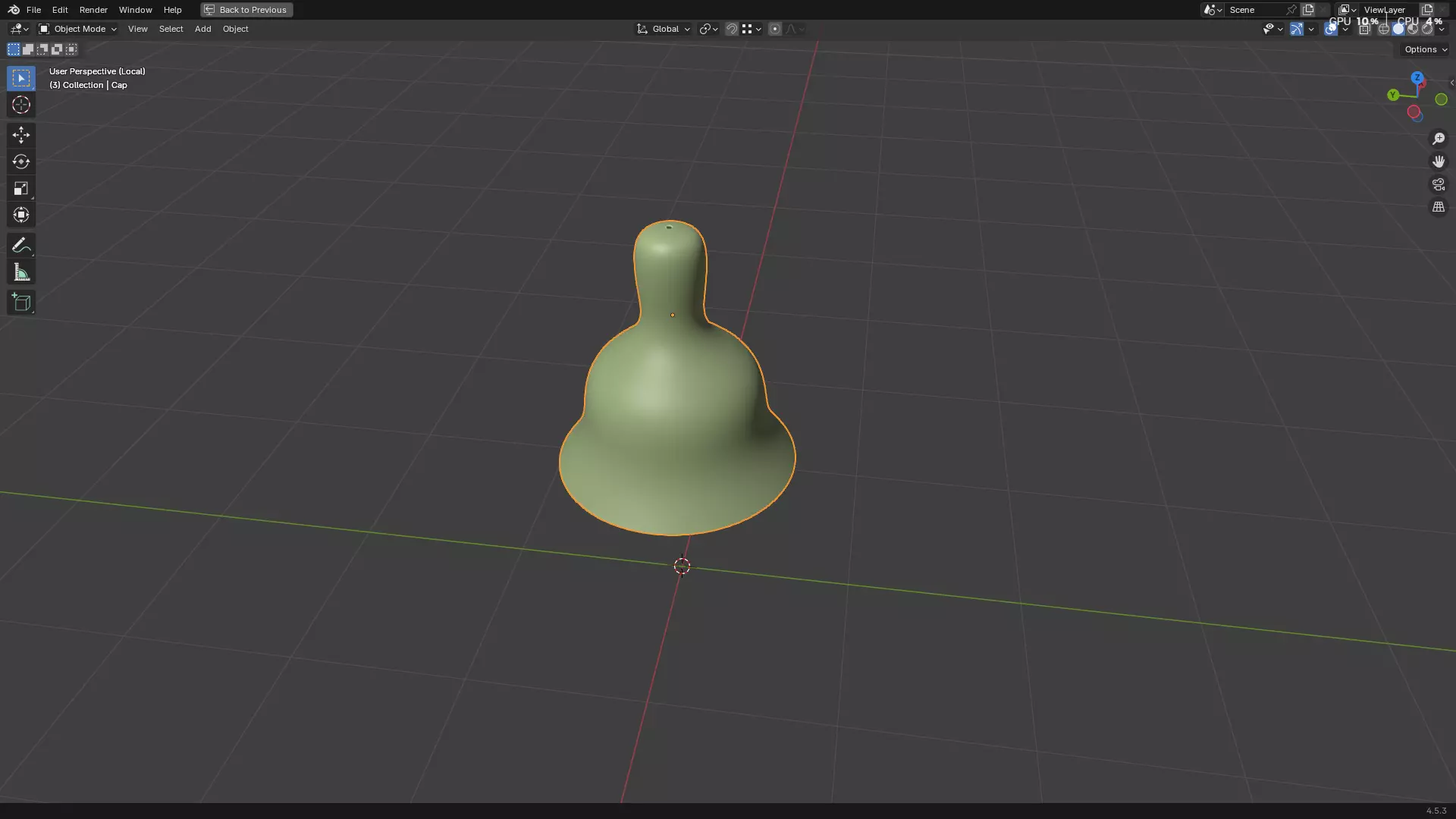The height and width of the screenshot is (819, 1456).
Task: Pick the Annotate pencil tool
Action: [x=21, y=245]
